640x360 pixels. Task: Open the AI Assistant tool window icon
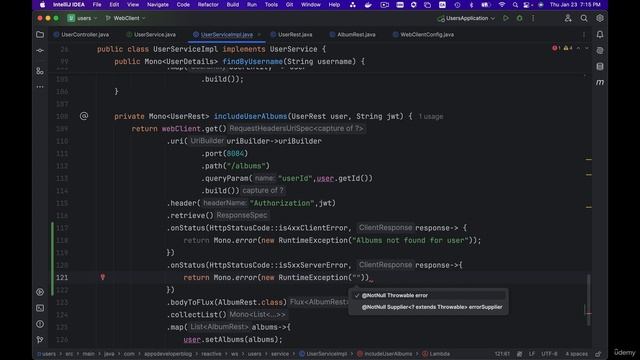tap(600, 51)
